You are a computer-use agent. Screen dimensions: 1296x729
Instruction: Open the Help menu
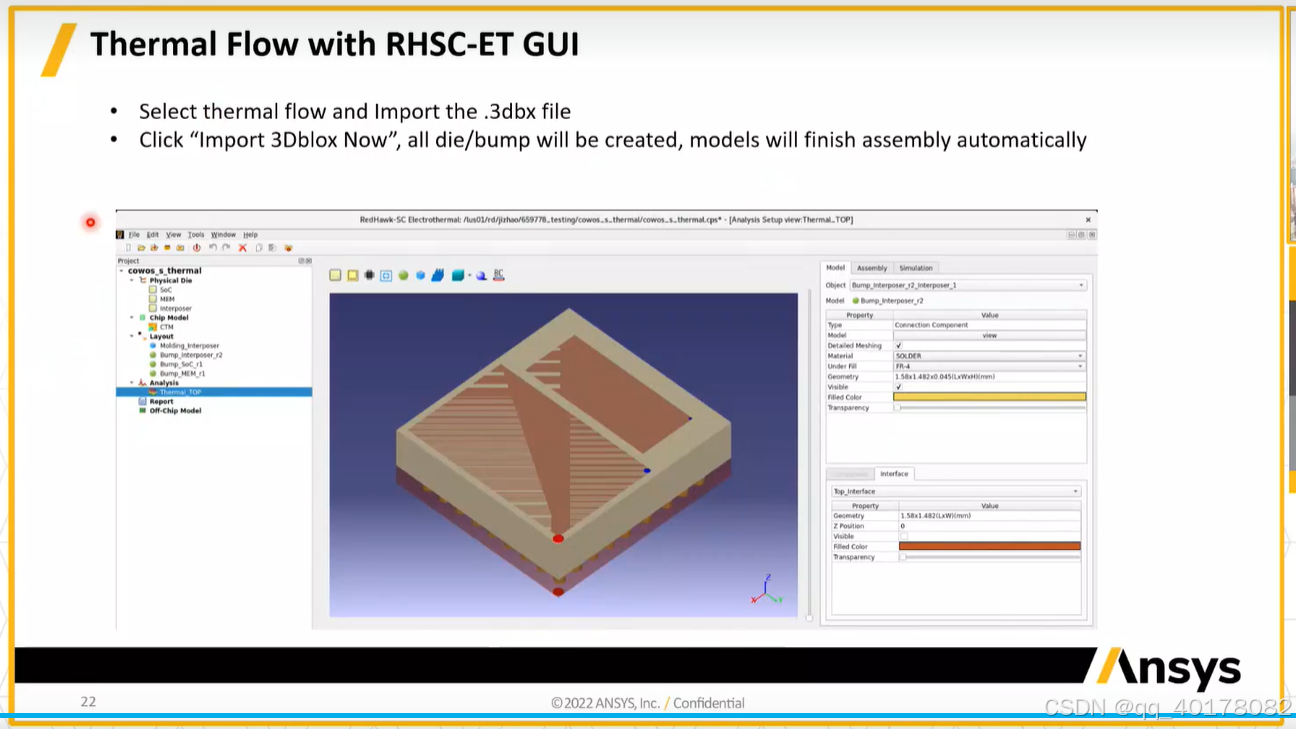click(250, 235)
